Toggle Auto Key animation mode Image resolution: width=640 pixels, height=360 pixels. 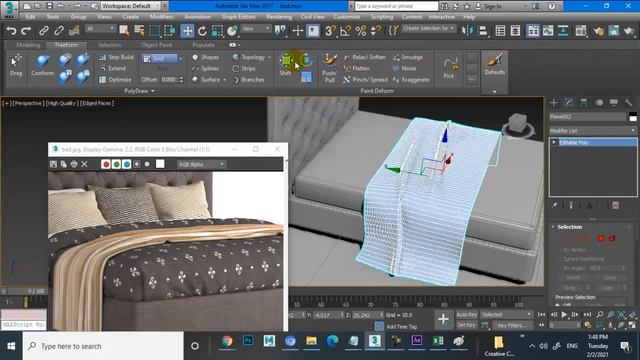[x=467, y=315]
